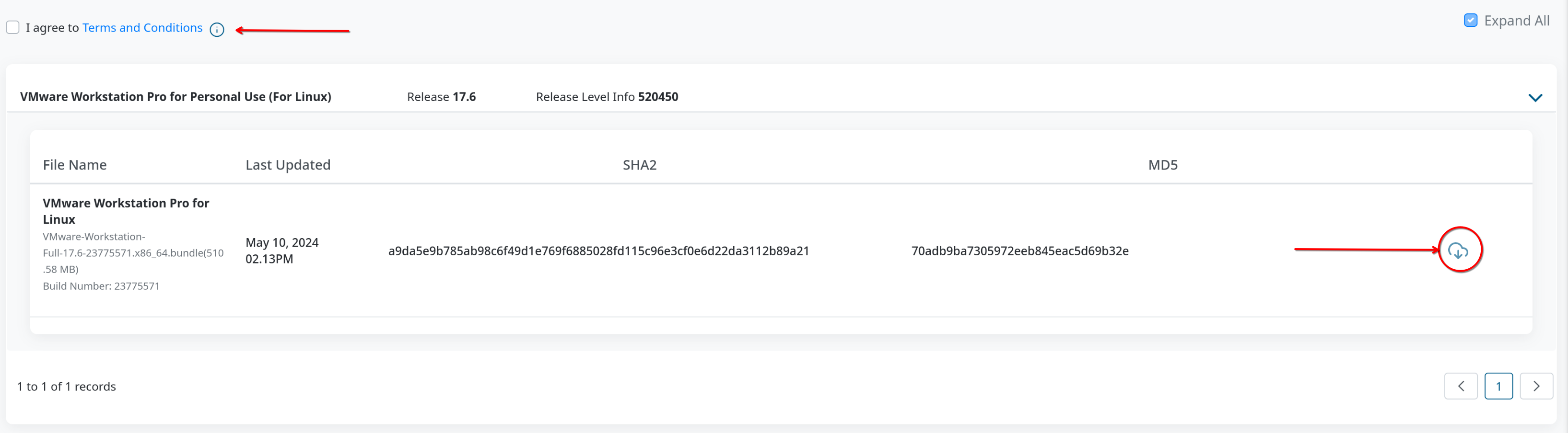Go to the next page of records
This screenshot has width=1568, height=433.
click(1536, 386)
